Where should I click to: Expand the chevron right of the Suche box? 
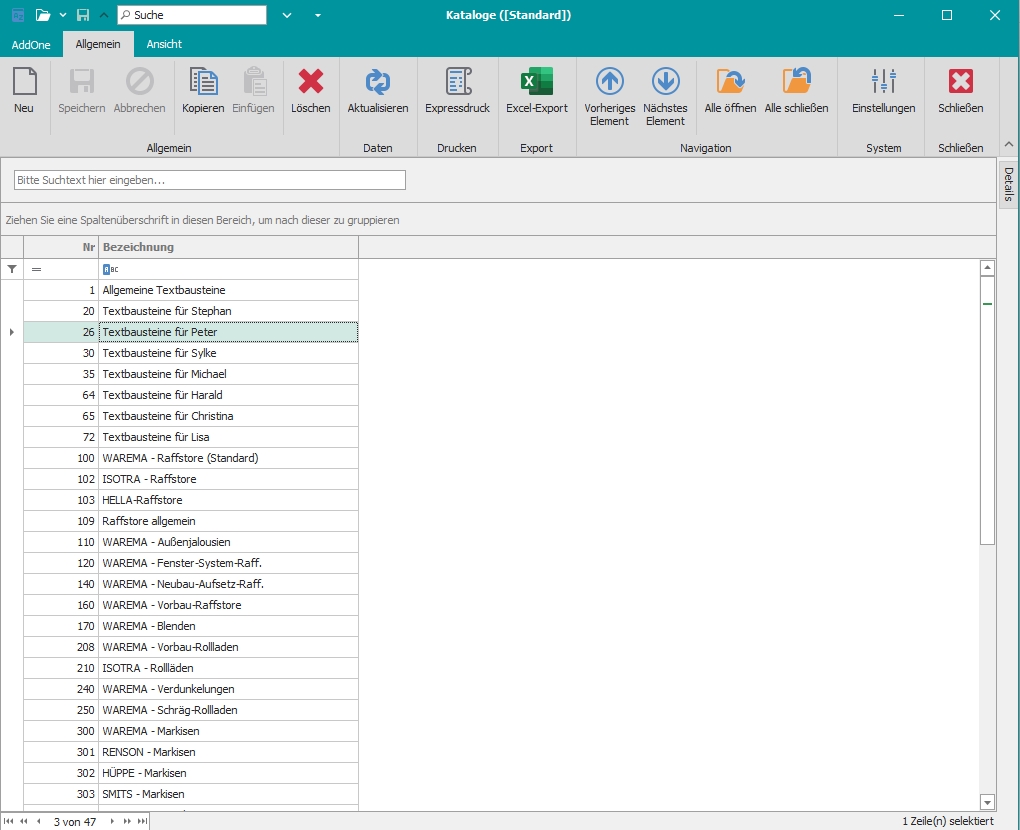(x=287, y=15)
